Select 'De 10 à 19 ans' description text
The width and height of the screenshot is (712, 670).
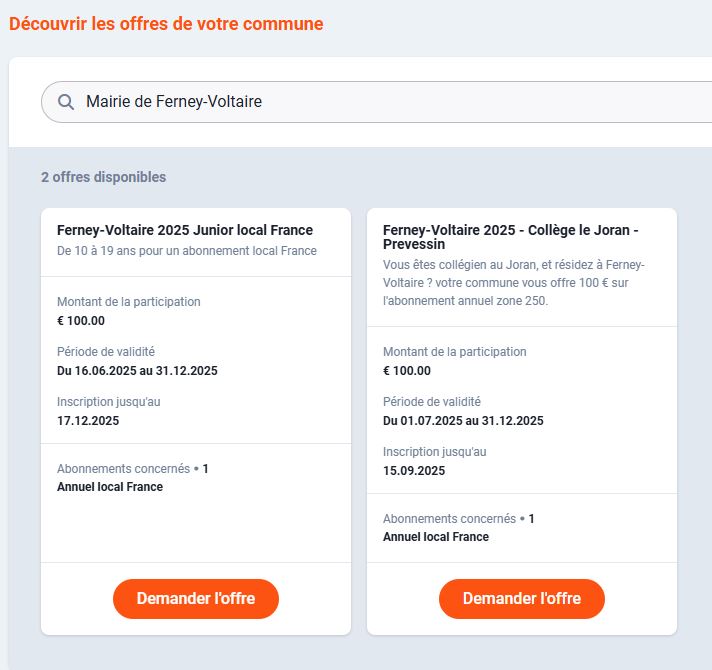(x=187, y=251)
